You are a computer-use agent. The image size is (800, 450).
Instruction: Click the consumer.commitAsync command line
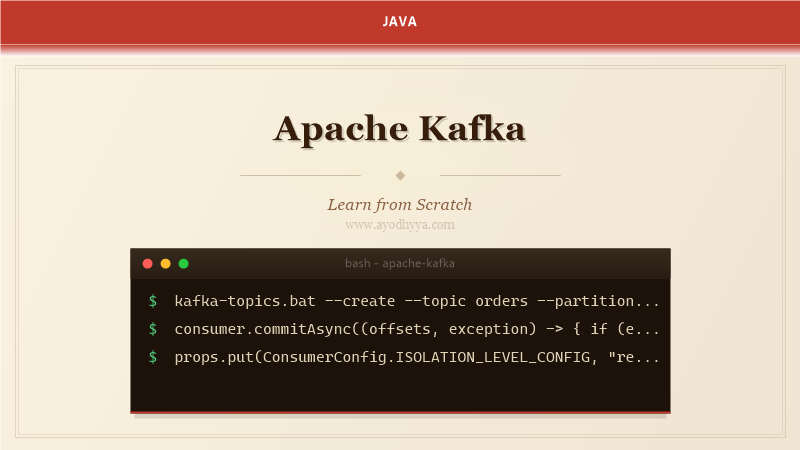pyautogui.click(x=417, y=329)
